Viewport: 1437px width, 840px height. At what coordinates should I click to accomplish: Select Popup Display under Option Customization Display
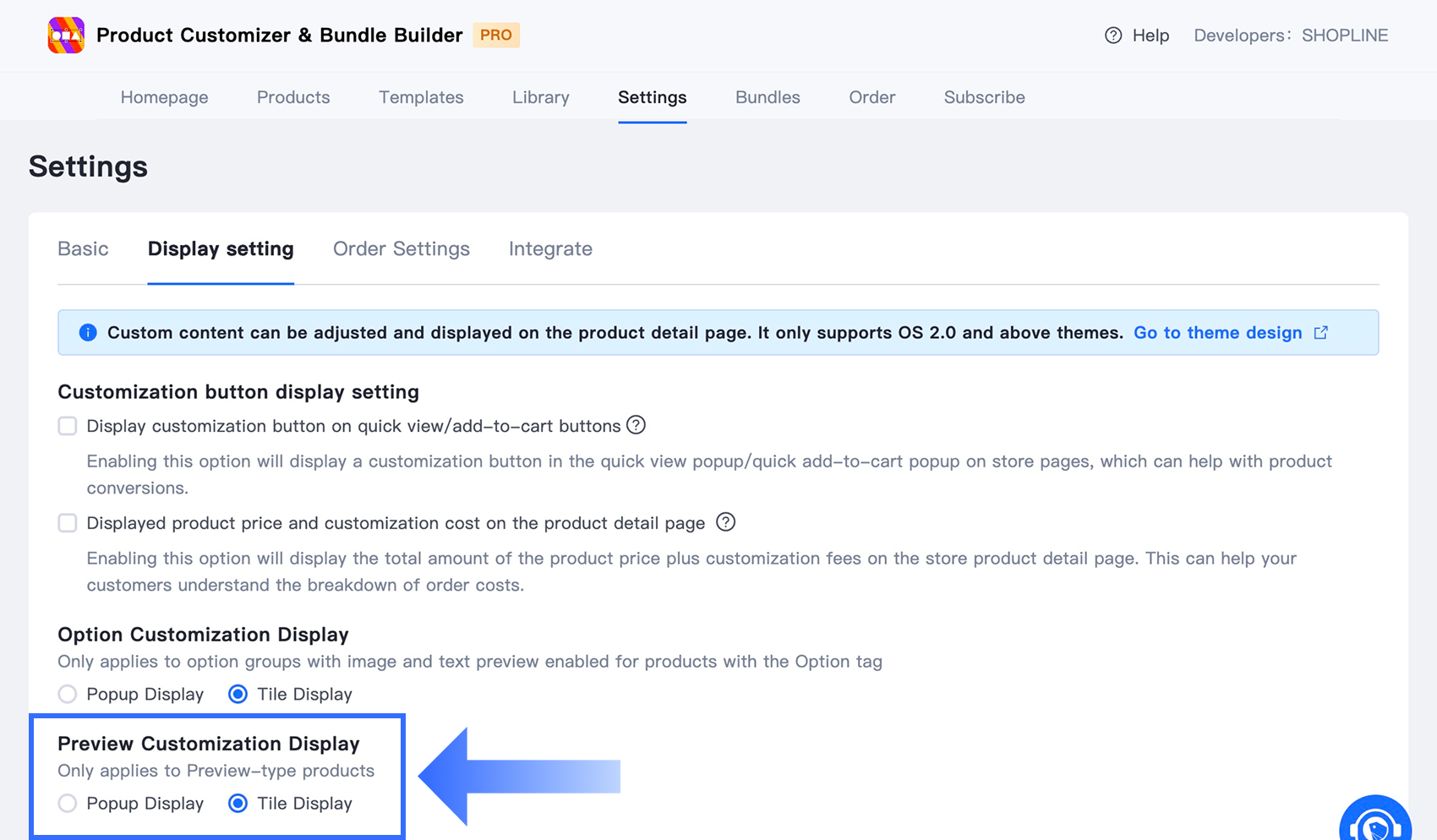tap(68, 695)
